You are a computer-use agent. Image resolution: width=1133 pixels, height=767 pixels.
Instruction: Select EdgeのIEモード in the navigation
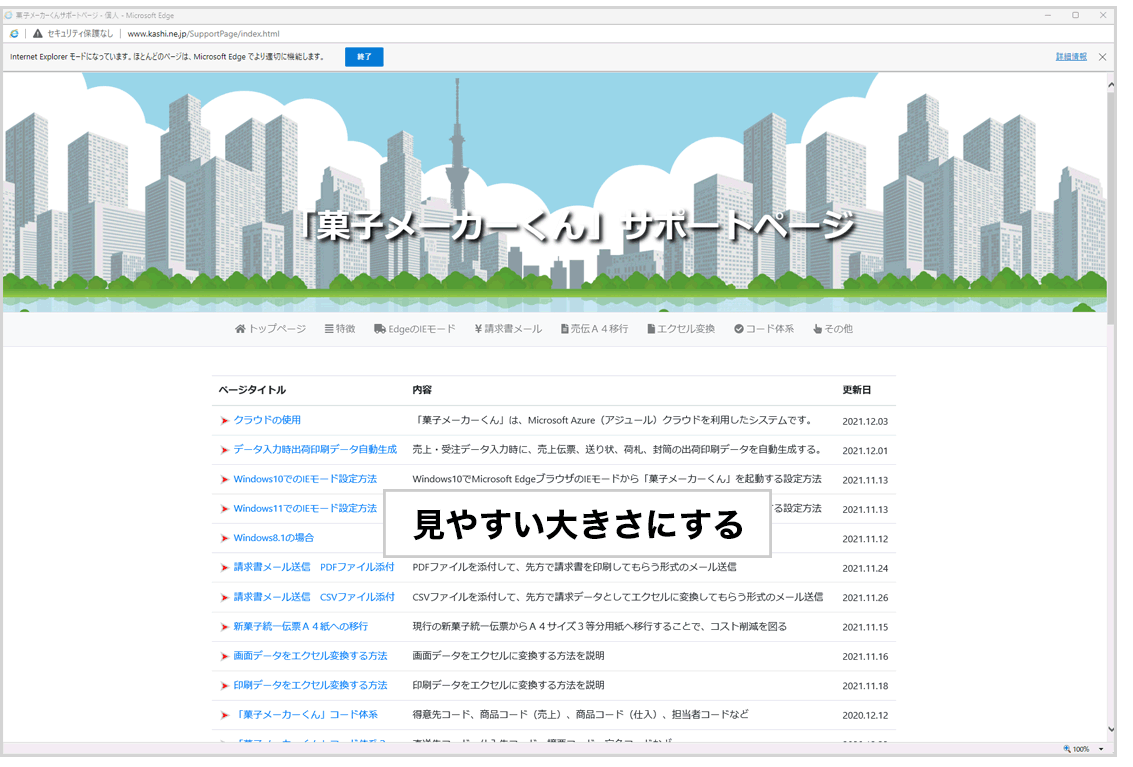[x=415, y=329]
